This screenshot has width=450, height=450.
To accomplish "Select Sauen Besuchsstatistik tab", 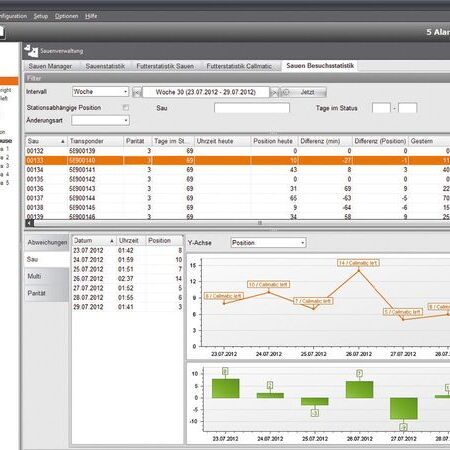I will tap(320, 66).
